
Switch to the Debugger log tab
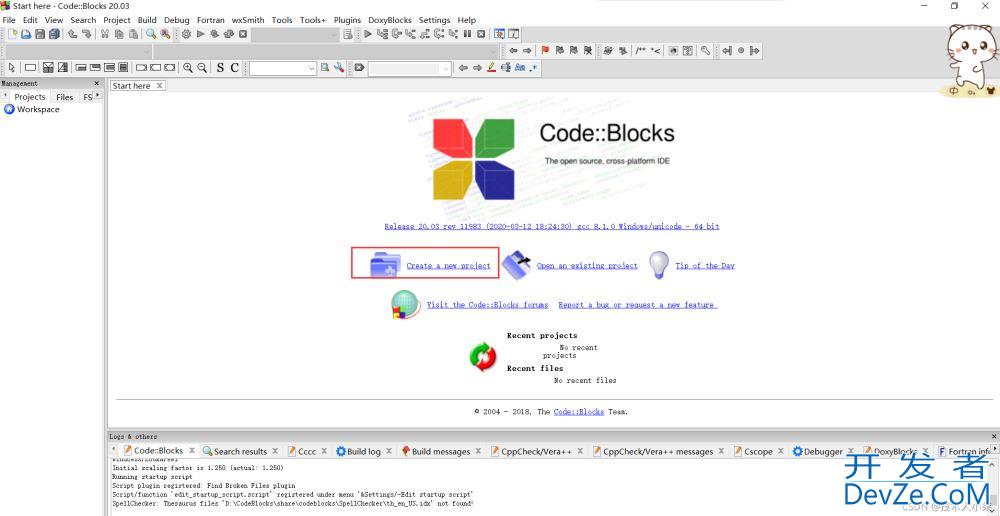[x=823, y=451]
